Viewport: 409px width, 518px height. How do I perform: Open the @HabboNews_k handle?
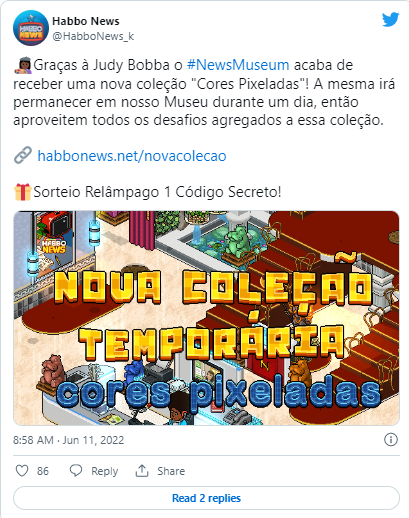coord(93,36)
